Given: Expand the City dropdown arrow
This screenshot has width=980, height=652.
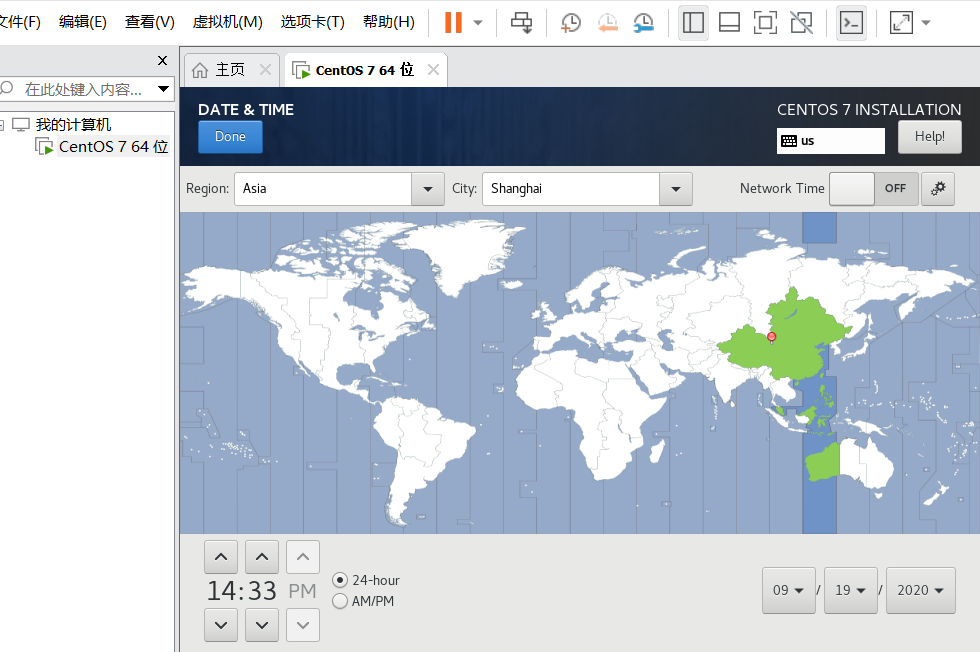Looking at the screenshot, I should 676,189.
